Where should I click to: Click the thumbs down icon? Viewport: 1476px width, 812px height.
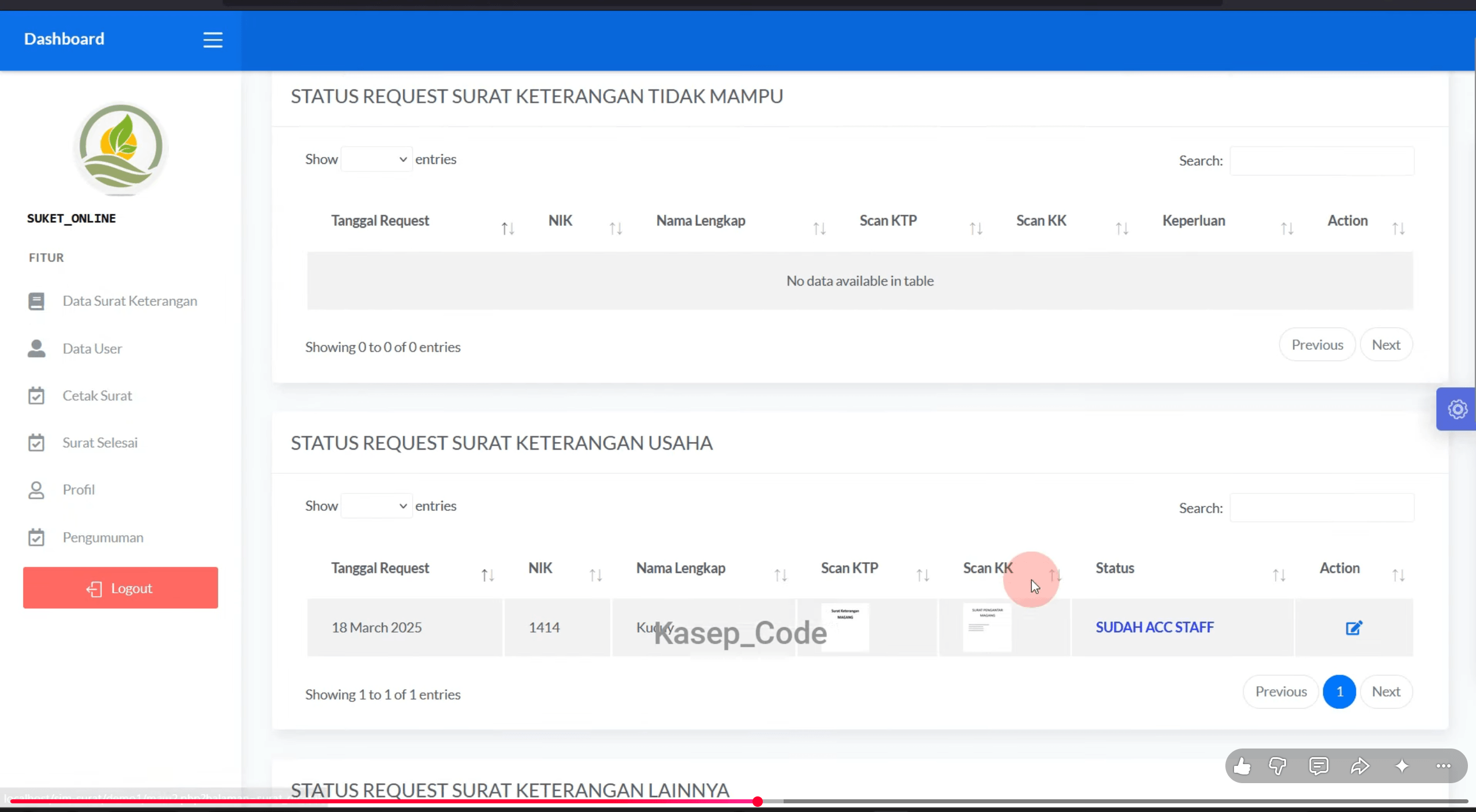tap(1278, 766)
